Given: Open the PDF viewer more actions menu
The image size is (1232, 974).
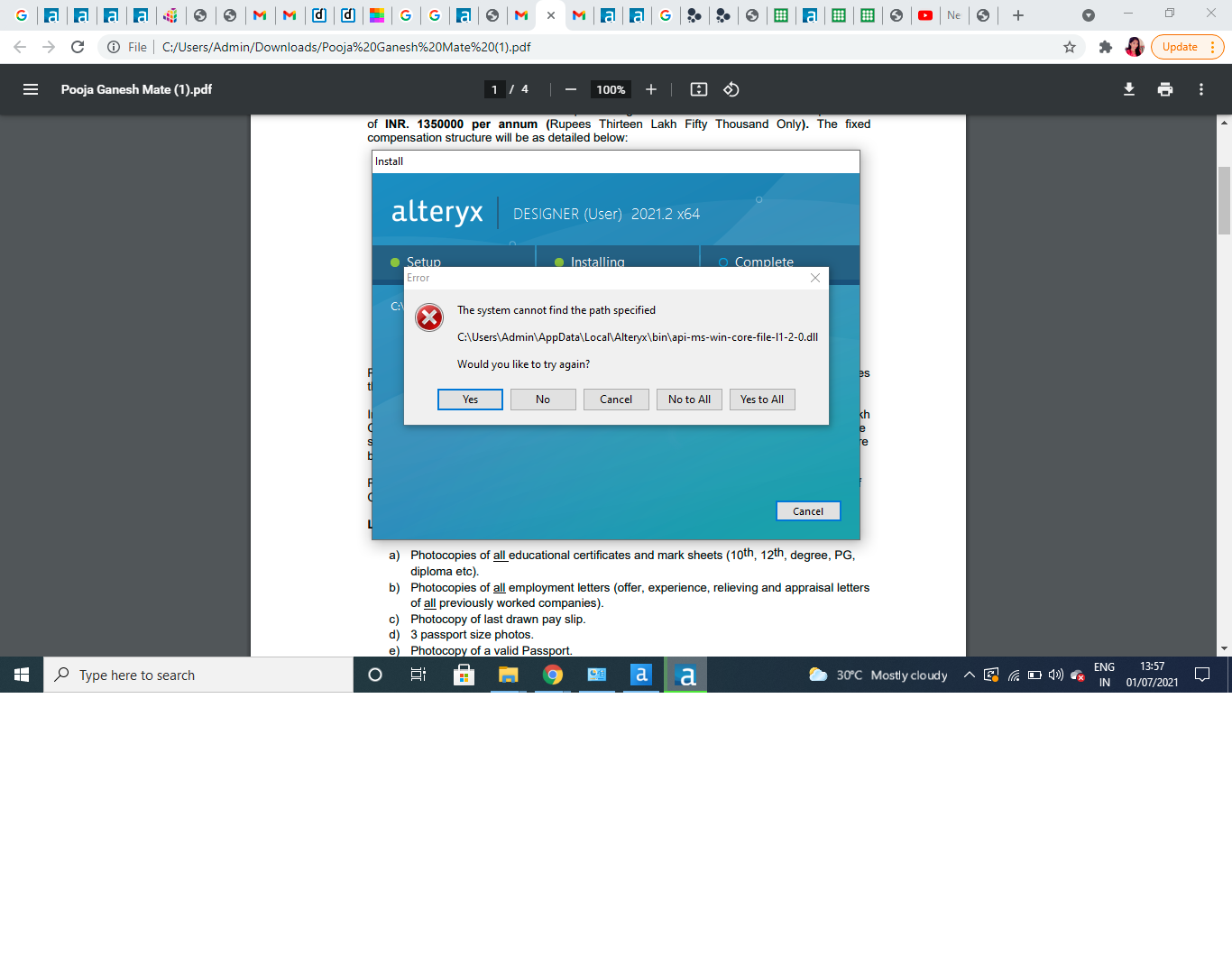Looking at the screenshot, I should tap(1201, 89).
